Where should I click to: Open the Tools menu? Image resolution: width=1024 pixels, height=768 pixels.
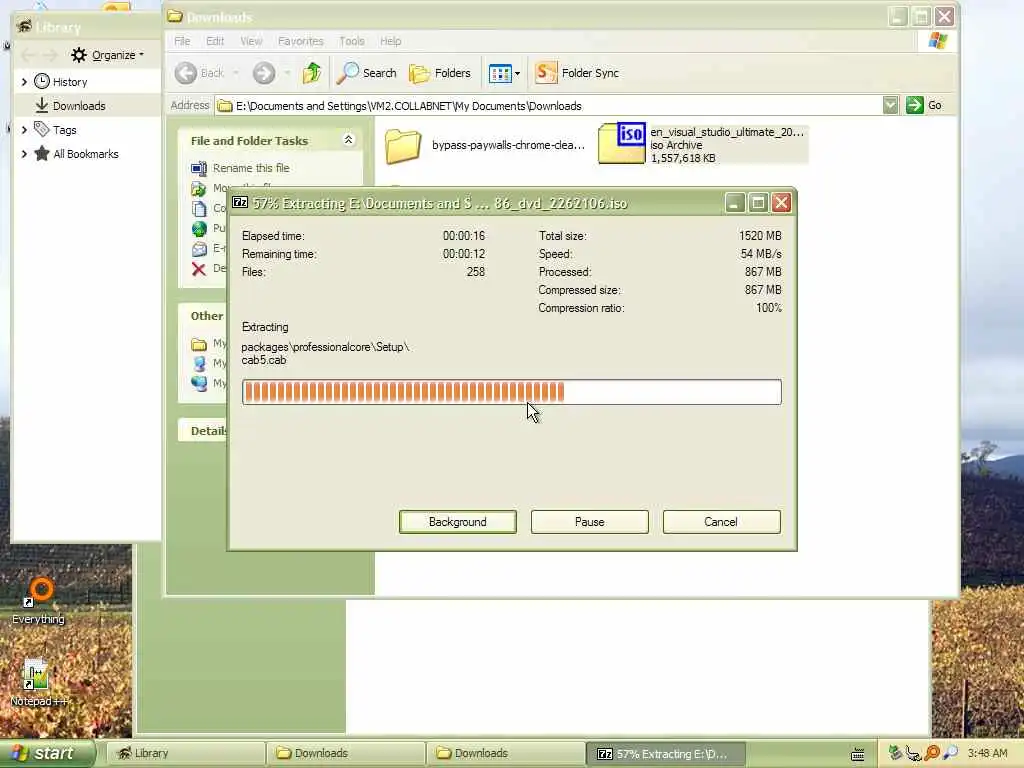point(351,41)
